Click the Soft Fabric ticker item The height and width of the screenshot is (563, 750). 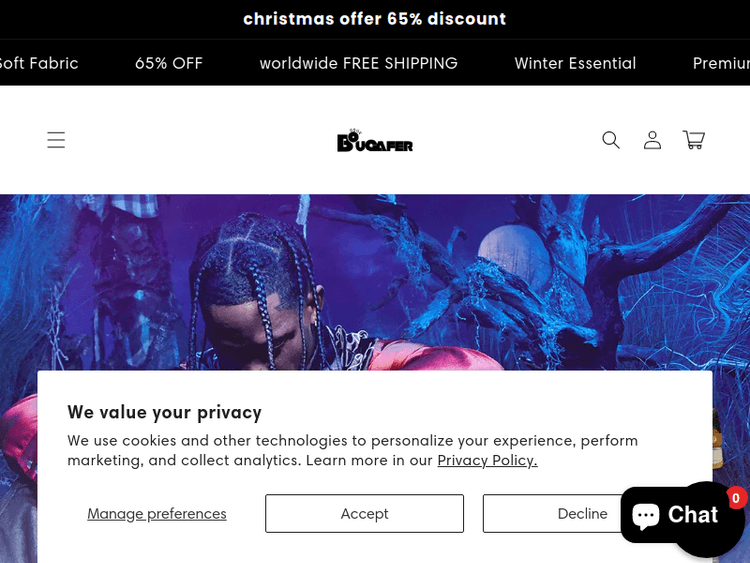tap(39, 63)
